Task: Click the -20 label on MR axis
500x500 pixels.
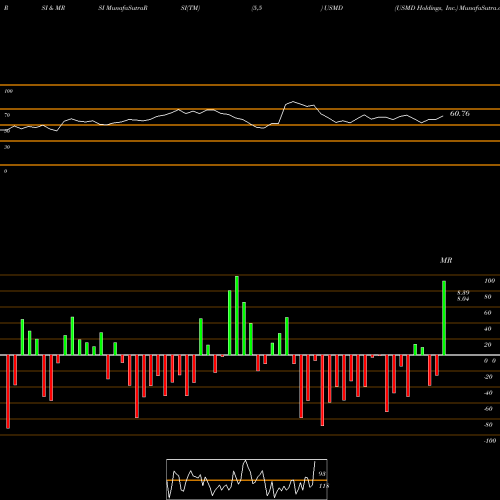Action: pyautogui.click(x=488, y=377)
